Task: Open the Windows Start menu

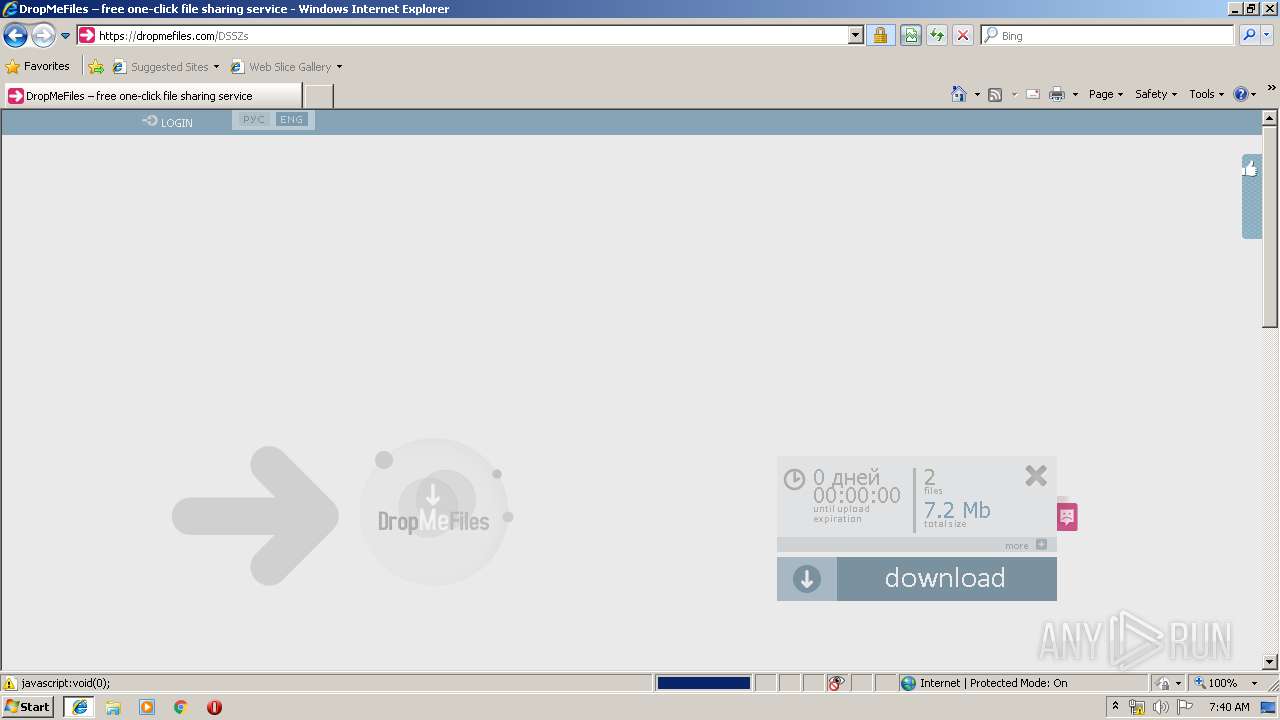Action: click(x=28, y=707)
